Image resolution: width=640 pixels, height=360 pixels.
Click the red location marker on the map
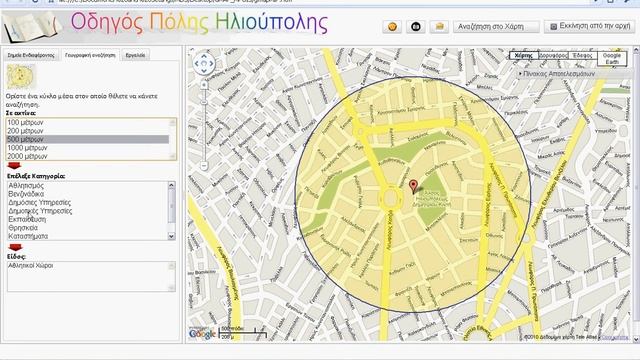point(413,187)
